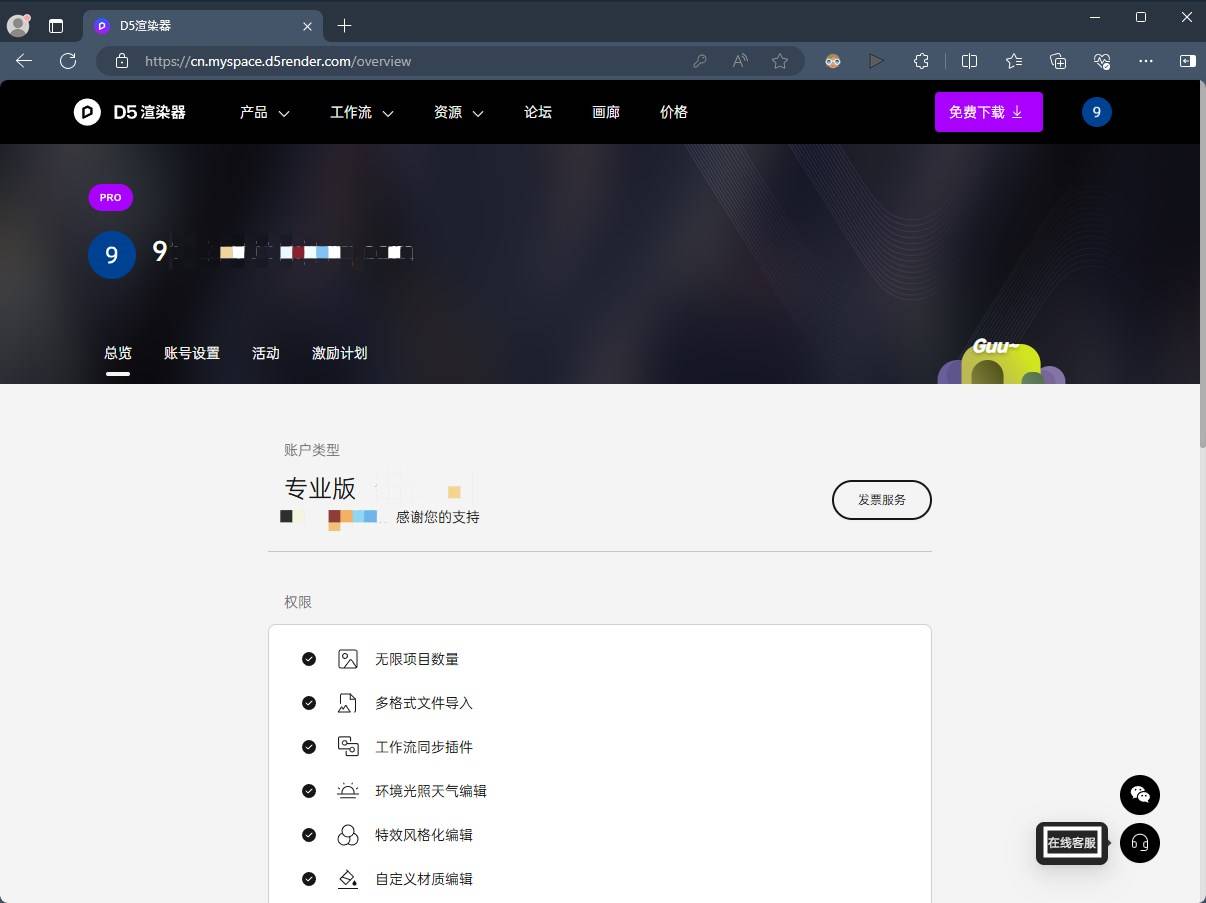The width and height of the screenshot is (1206, 903).
Task: Click checkmark beside 自定义材质编辑
Action: [309, 879]
